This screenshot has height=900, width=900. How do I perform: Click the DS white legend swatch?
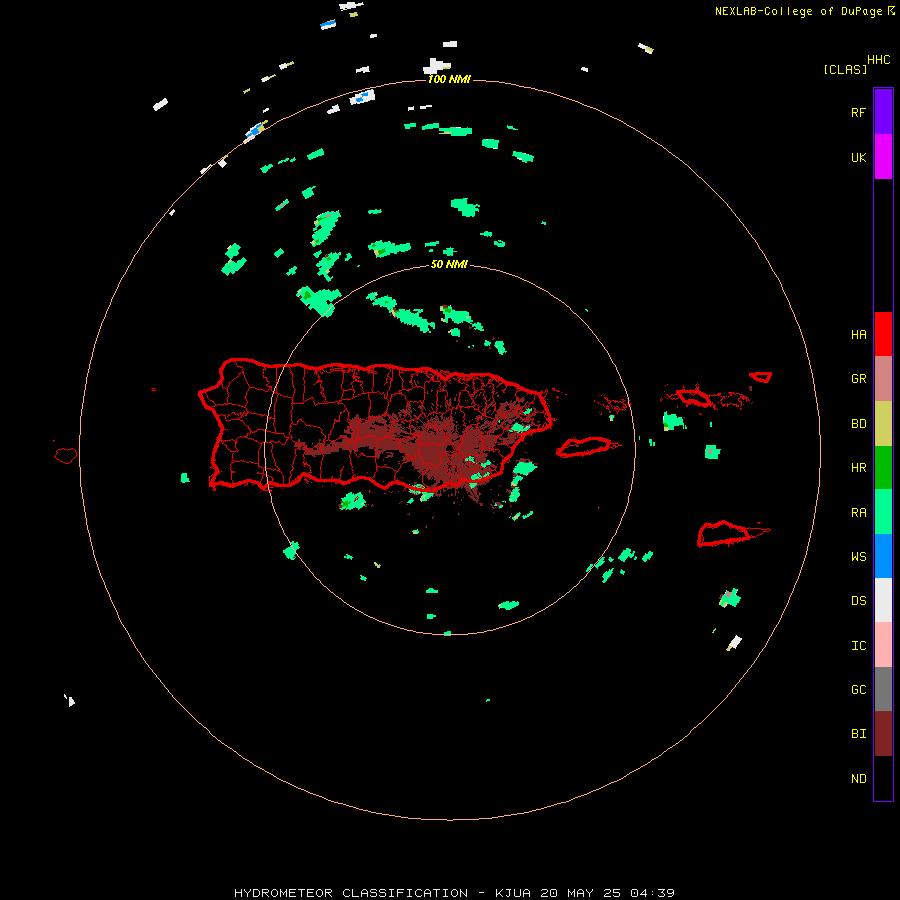(x=883, y=600)
